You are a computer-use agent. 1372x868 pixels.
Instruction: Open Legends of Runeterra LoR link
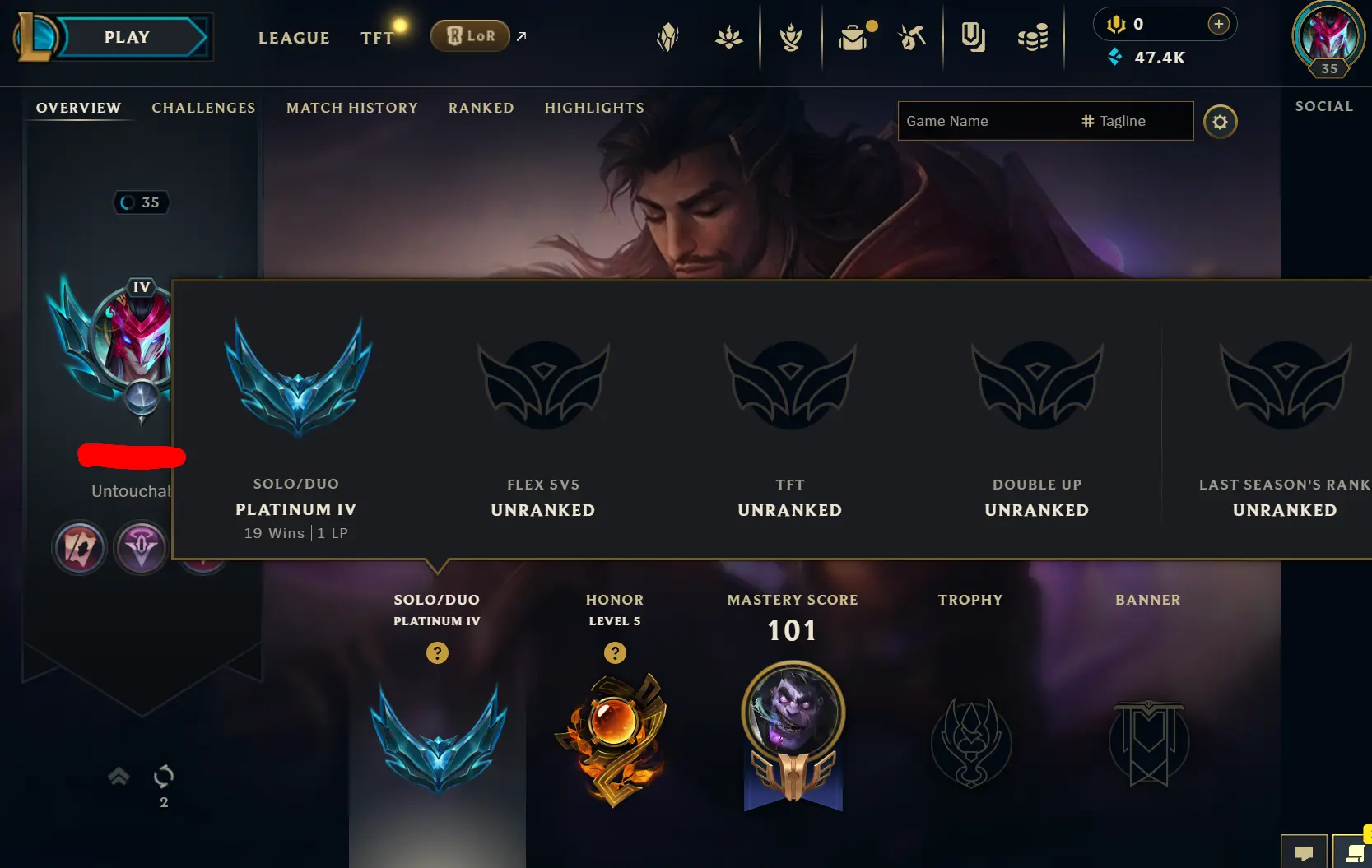click(x=471, y=36)
